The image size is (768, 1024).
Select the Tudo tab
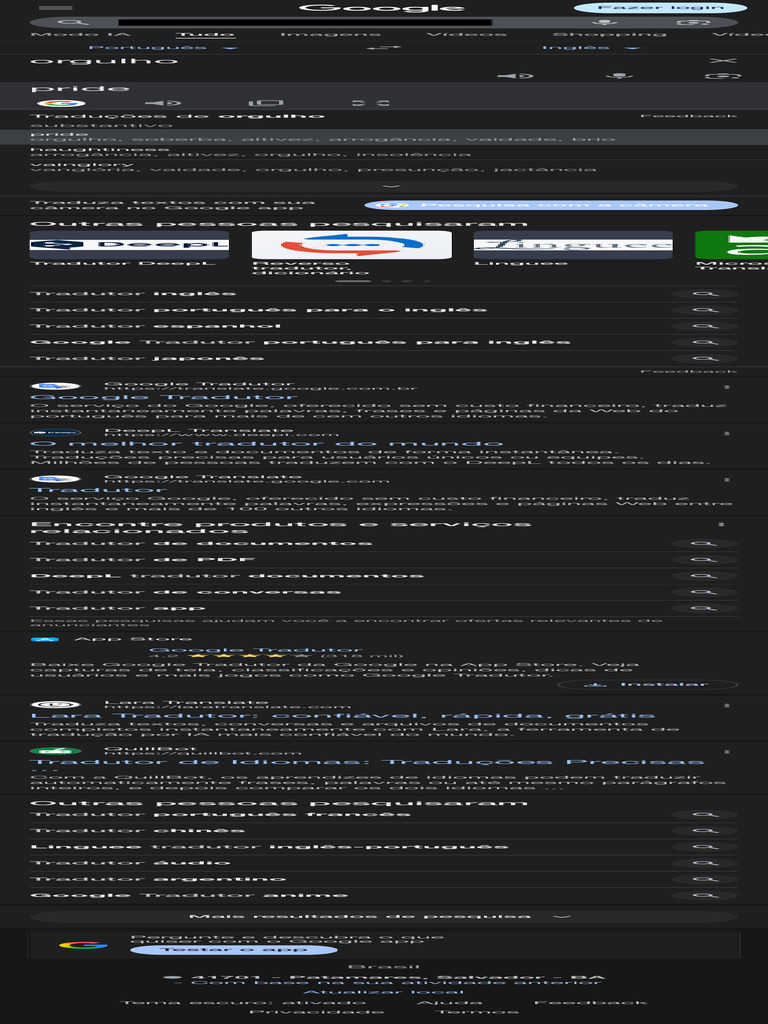click(x=205, y=34)
